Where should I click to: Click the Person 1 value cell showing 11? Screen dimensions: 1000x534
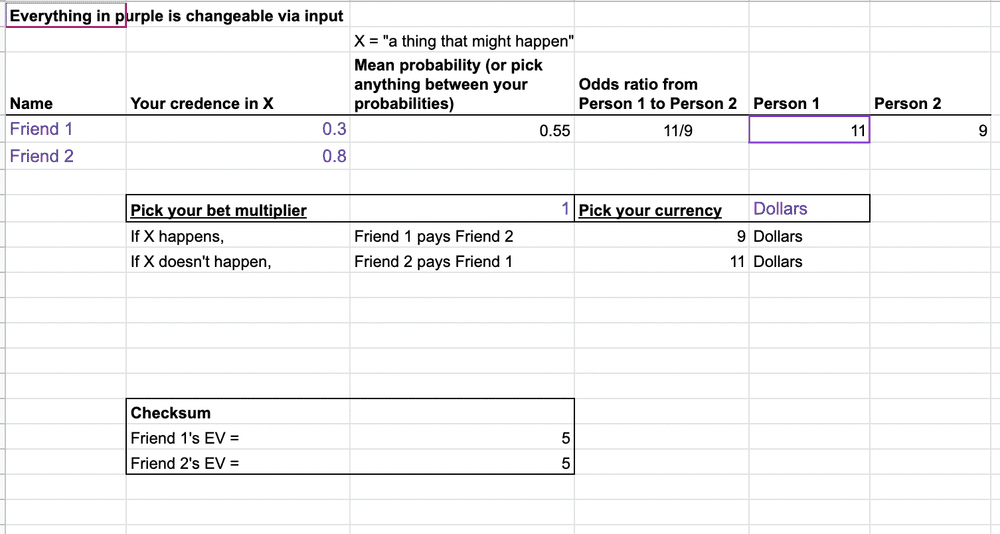tap(809, 130)
